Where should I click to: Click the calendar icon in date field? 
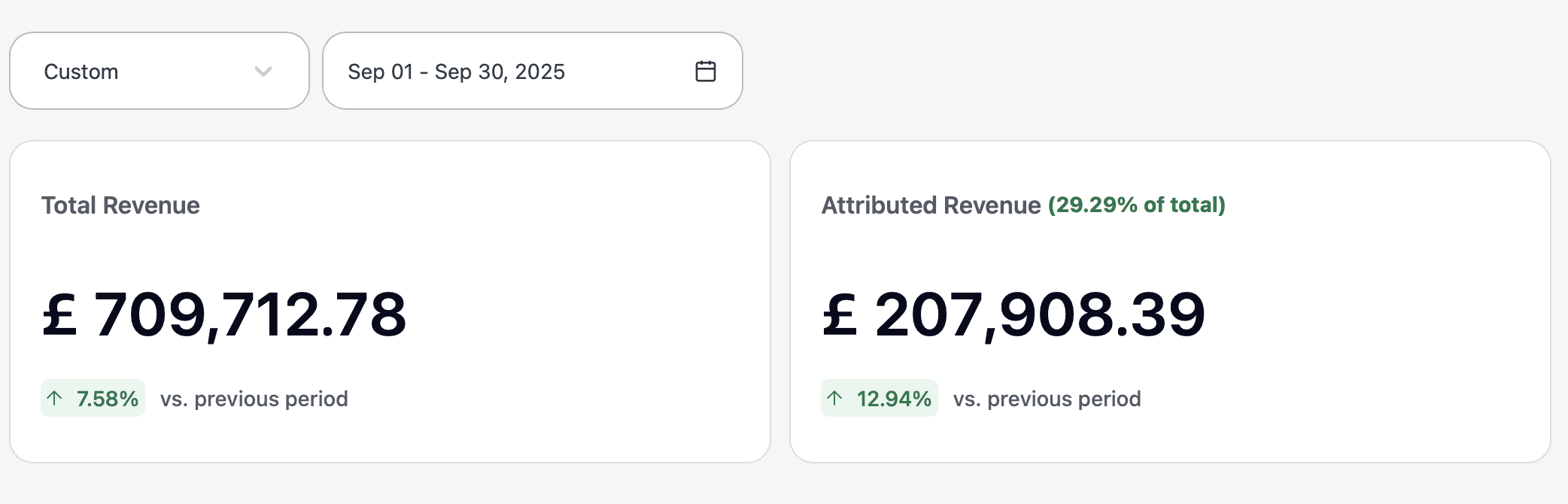click(705, 71)
